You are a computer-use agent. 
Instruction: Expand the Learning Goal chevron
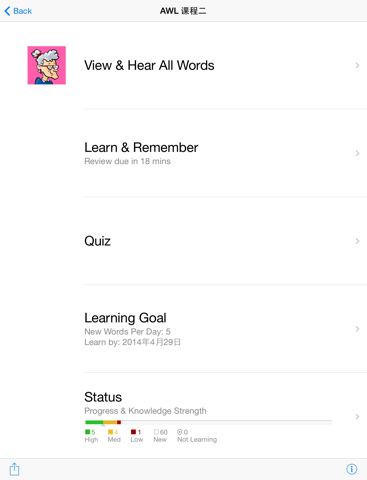(x=357, y=329)
